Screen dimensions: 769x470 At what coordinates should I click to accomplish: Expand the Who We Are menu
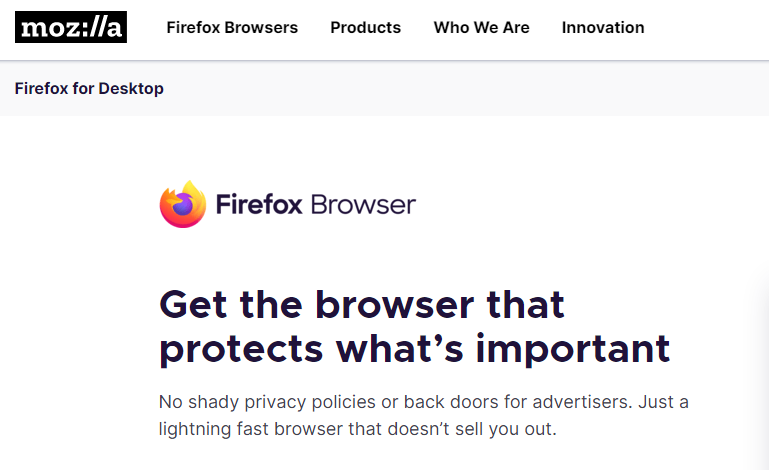pyautogui.click(x=481, y=27)
